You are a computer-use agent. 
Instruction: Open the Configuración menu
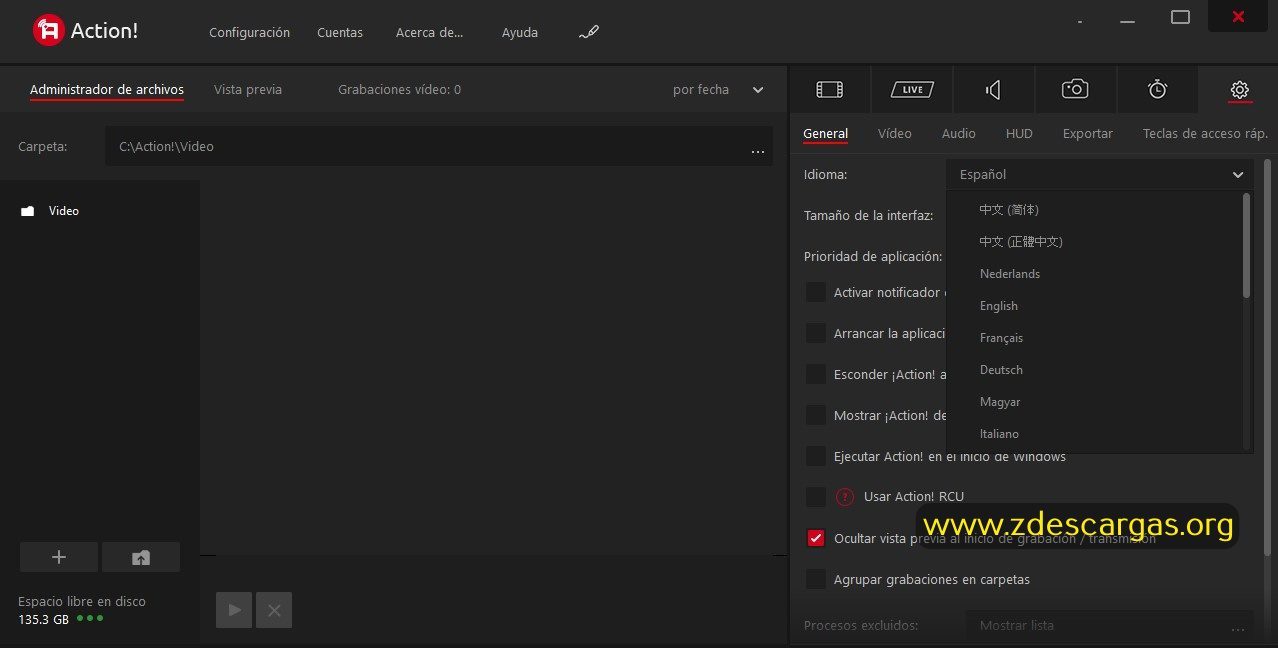(x=249, y=32)
